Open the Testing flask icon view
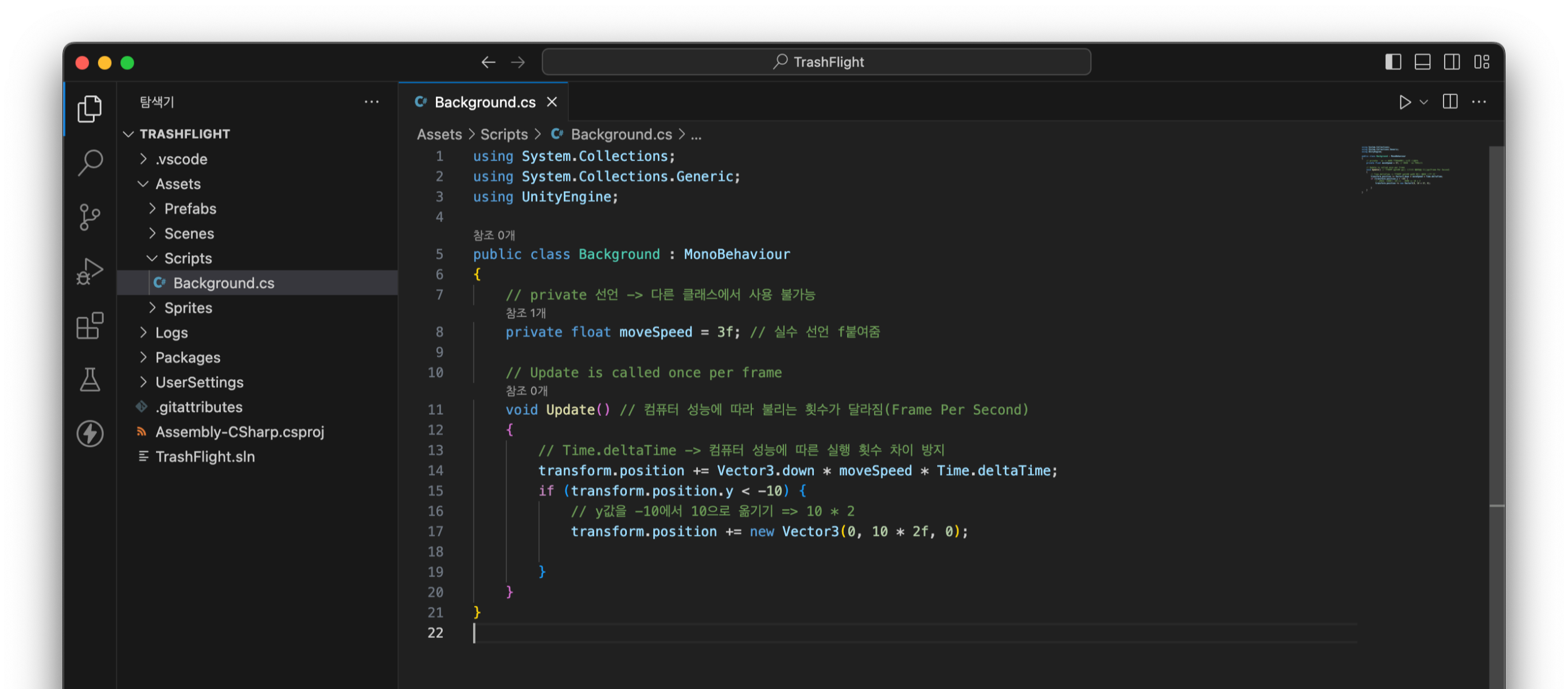 coord(90,380)
